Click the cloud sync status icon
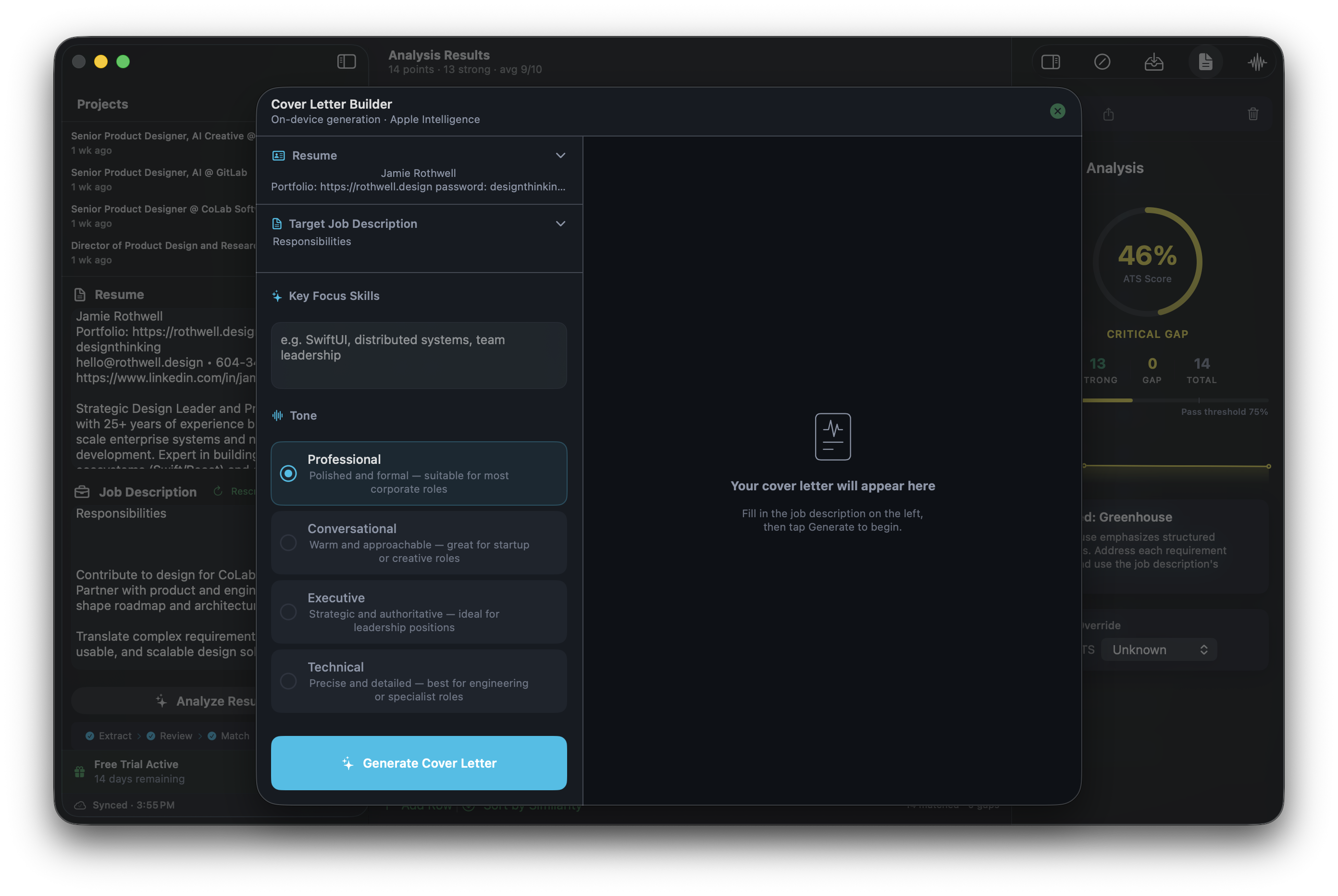1338x896 pixels. click(x=80, y=805)
